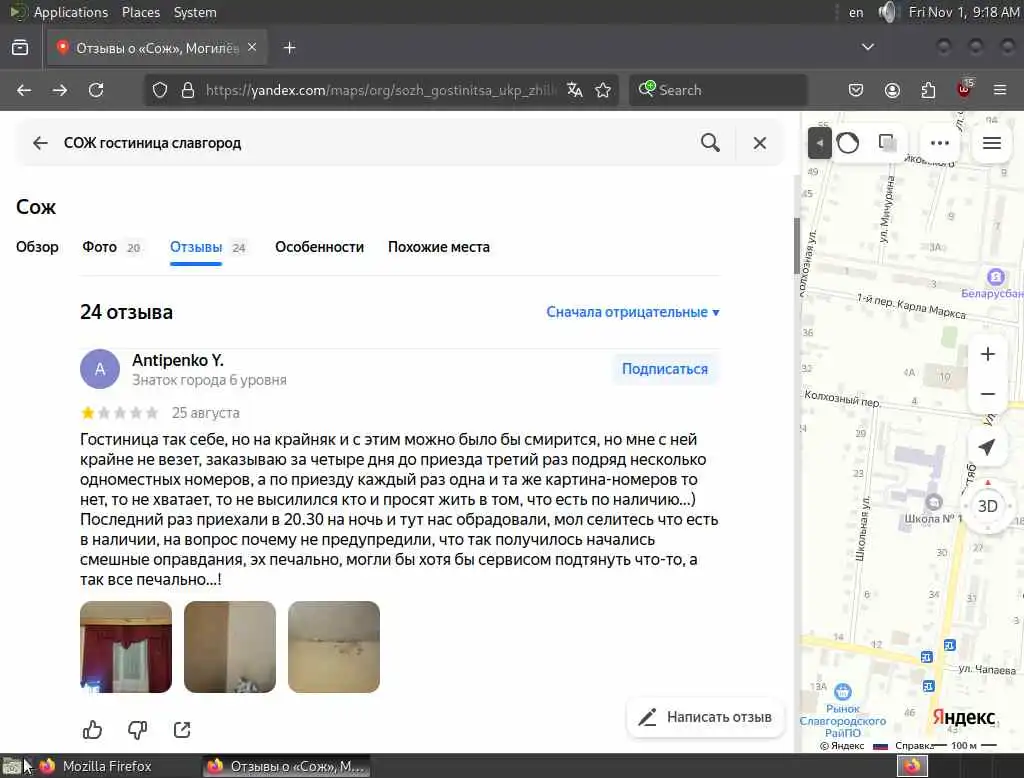Open the System menu
The image size is (1024, 778).
click(195, 12)
